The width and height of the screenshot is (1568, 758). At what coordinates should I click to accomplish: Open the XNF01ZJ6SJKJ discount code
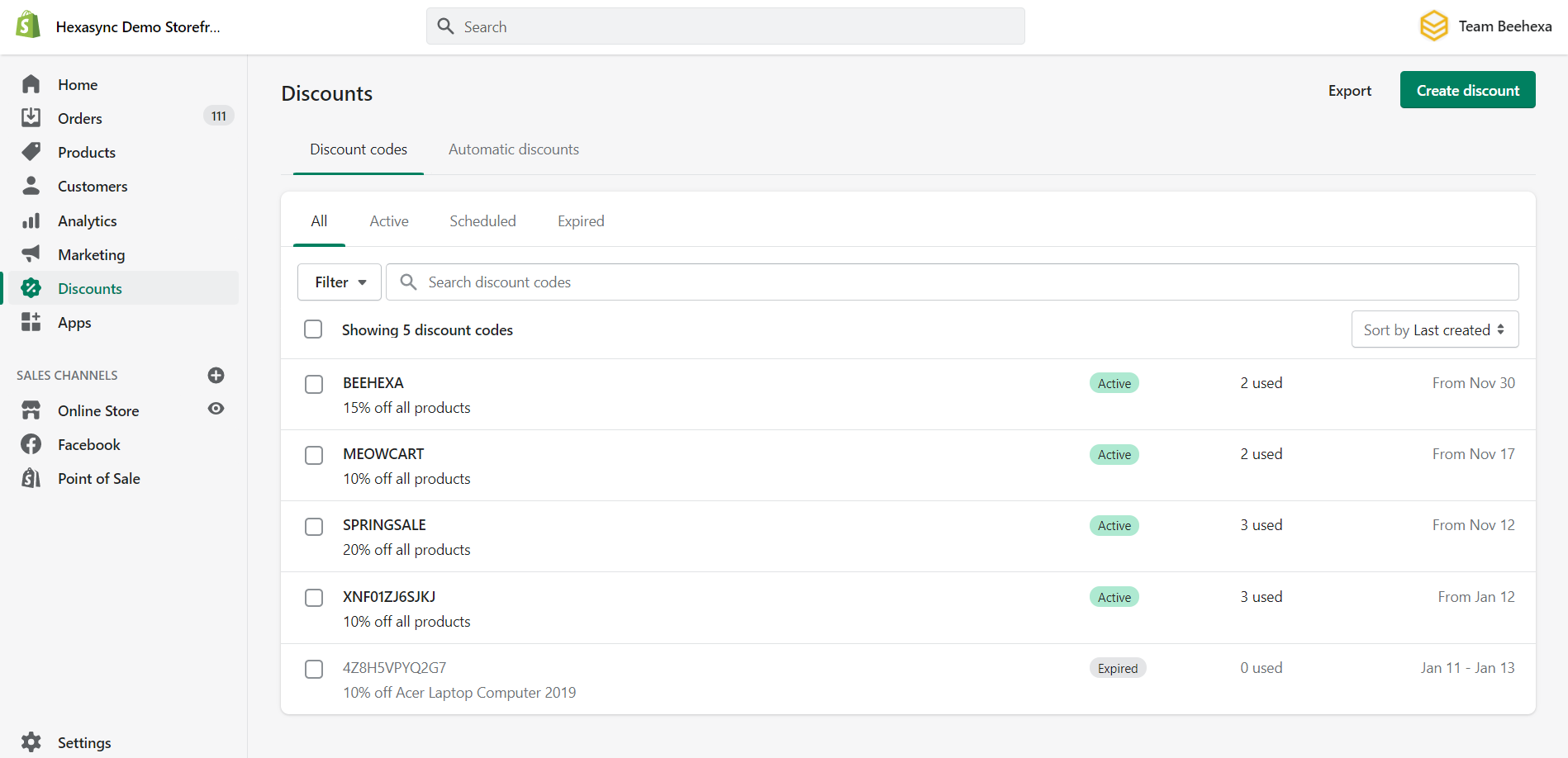point(389,597)
